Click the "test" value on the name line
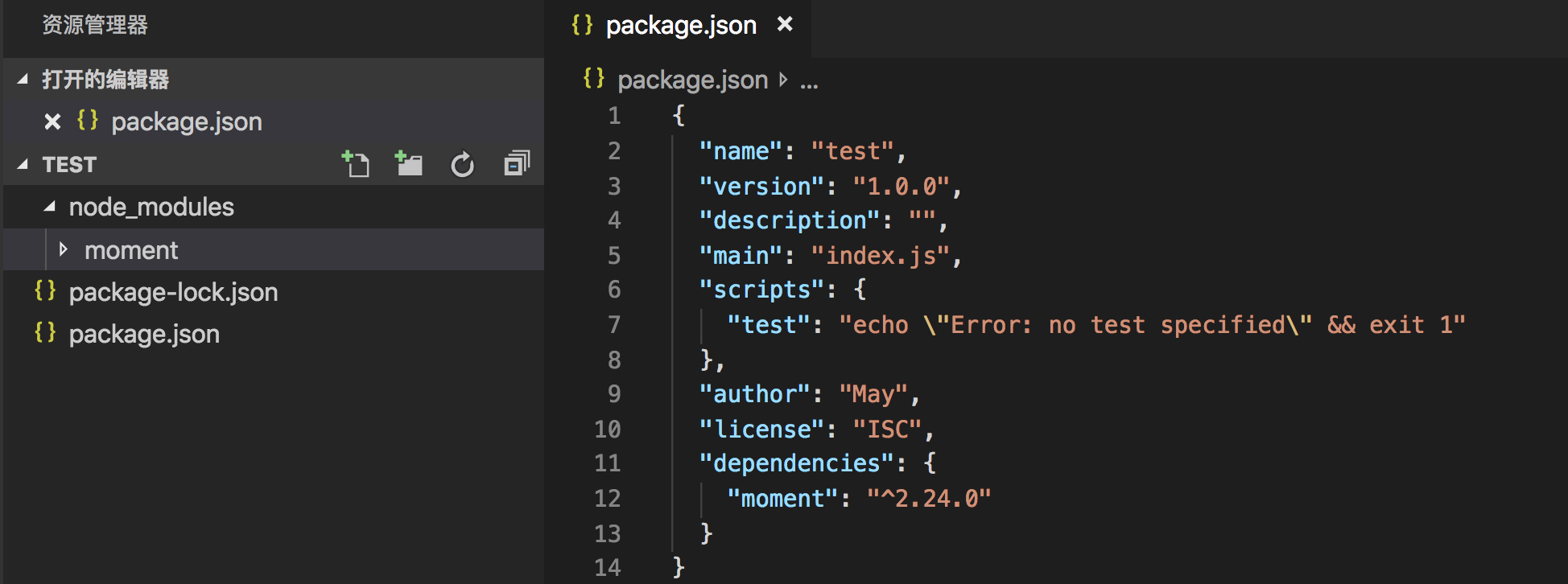Screen dimensions: 1568x584 (x=852, y=151)
